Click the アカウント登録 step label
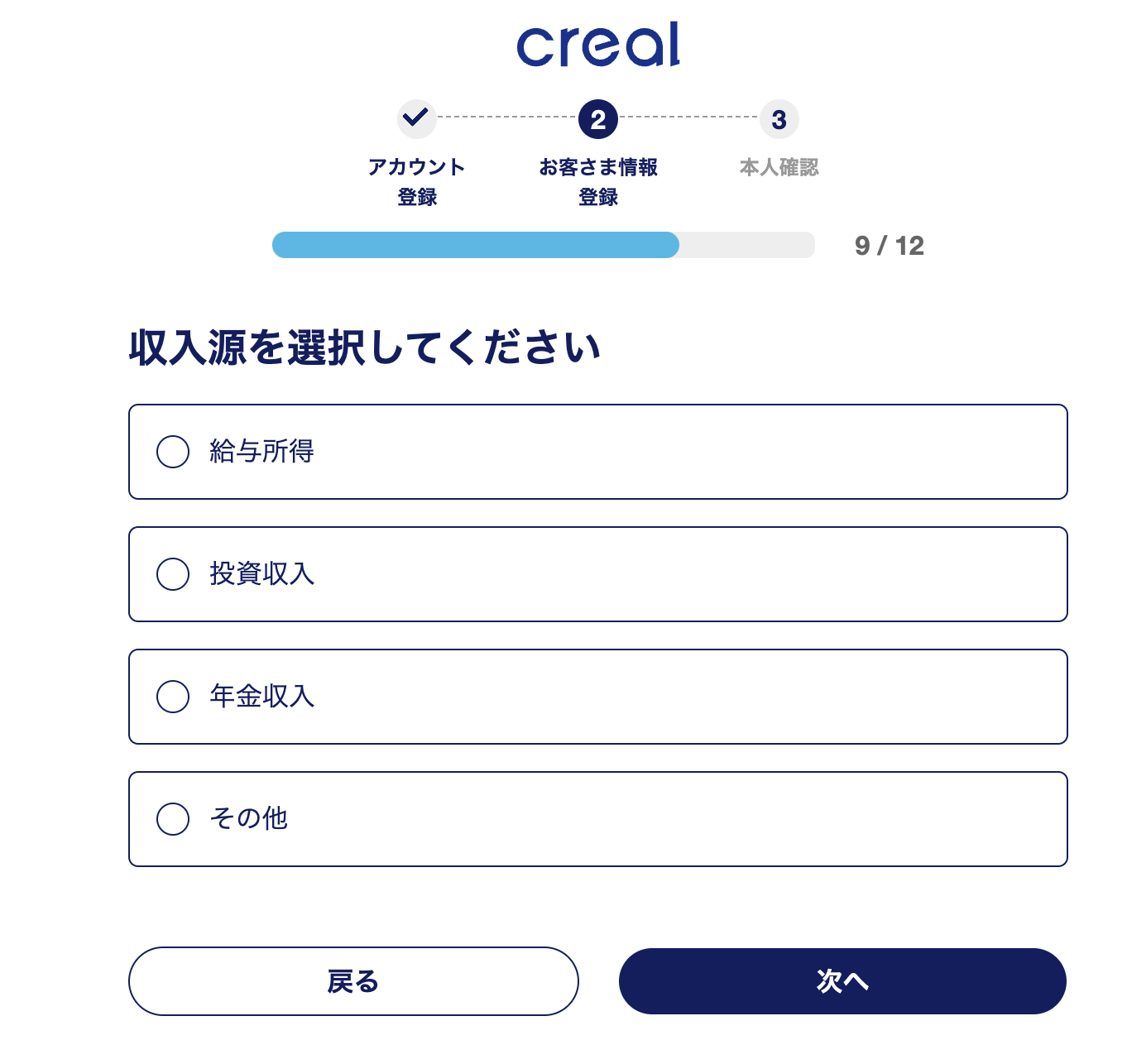This screenshot has width=1127, height=1064. (x=416, y=182)
